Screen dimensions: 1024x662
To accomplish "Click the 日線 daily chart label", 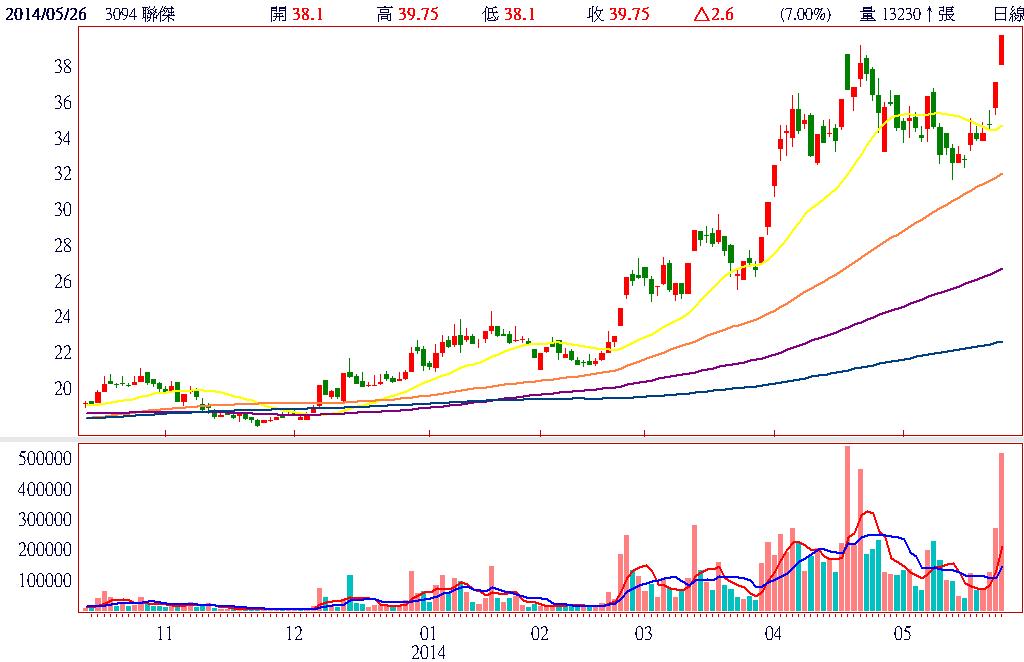I will pos(1007,14).
